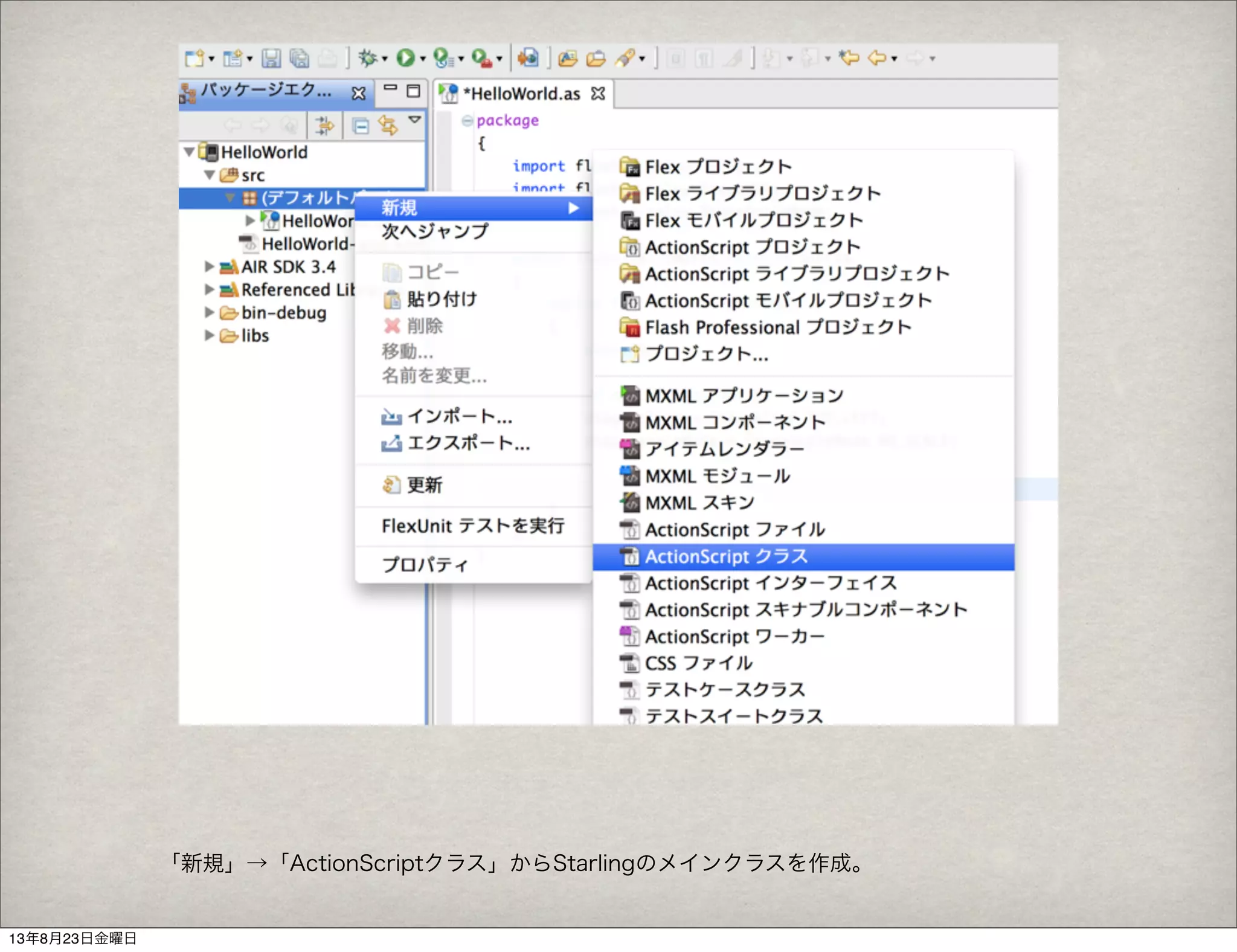The image size is (1237, 952).
Task: Choose FlexUnit テストを実行 menu entry
Action: click(x=474, y=526)
